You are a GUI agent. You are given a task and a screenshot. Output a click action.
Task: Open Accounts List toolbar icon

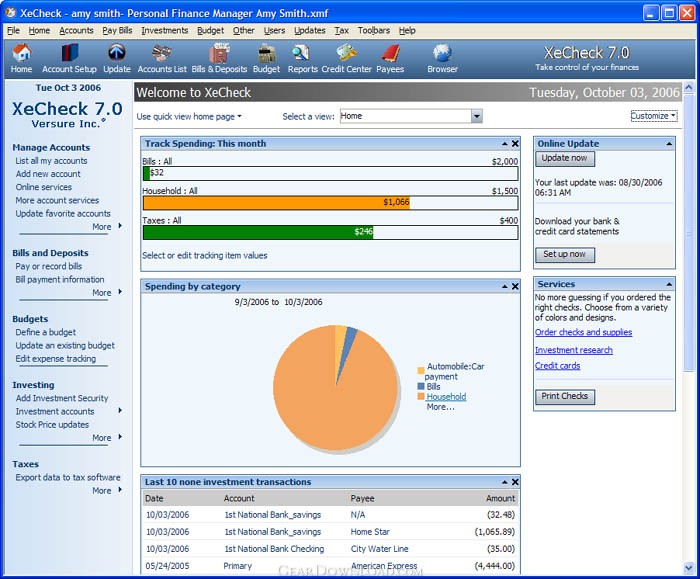coord(162,58)
